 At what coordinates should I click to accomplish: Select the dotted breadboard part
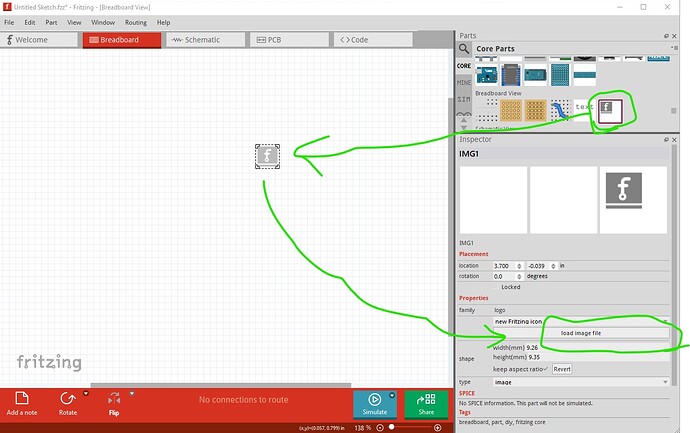487,110
